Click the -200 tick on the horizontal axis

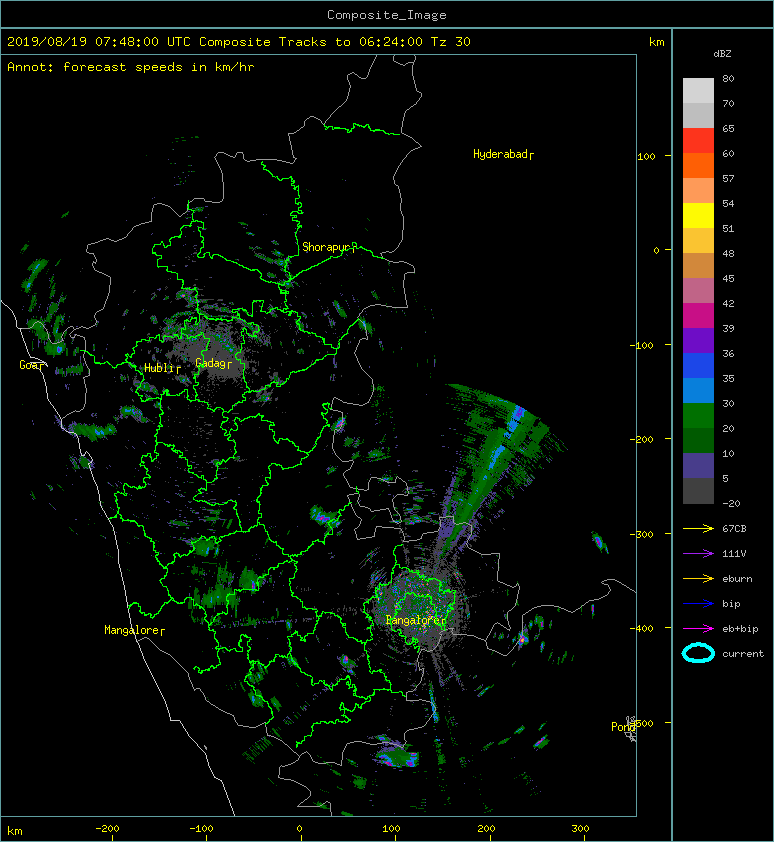[x=107, y=829]
